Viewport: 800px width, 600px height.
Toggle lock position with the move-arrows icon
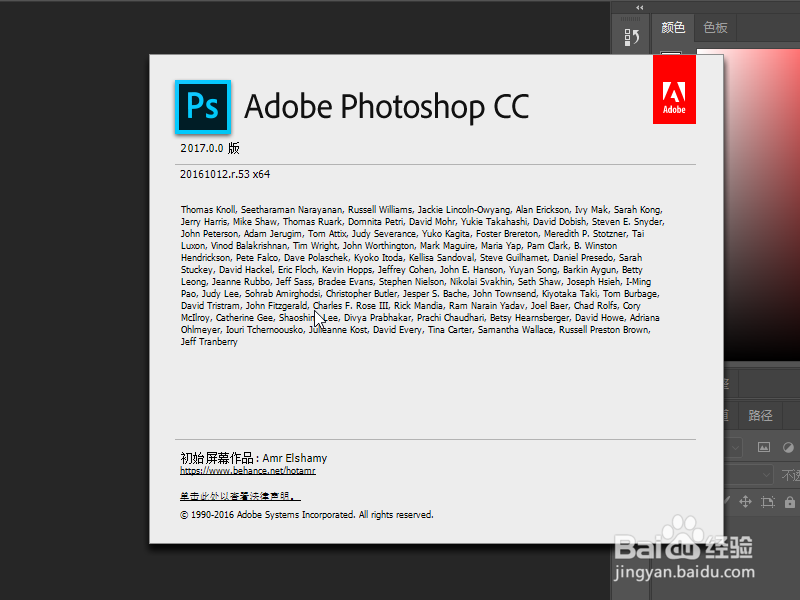pyautogui.click(x=746, y=501)
